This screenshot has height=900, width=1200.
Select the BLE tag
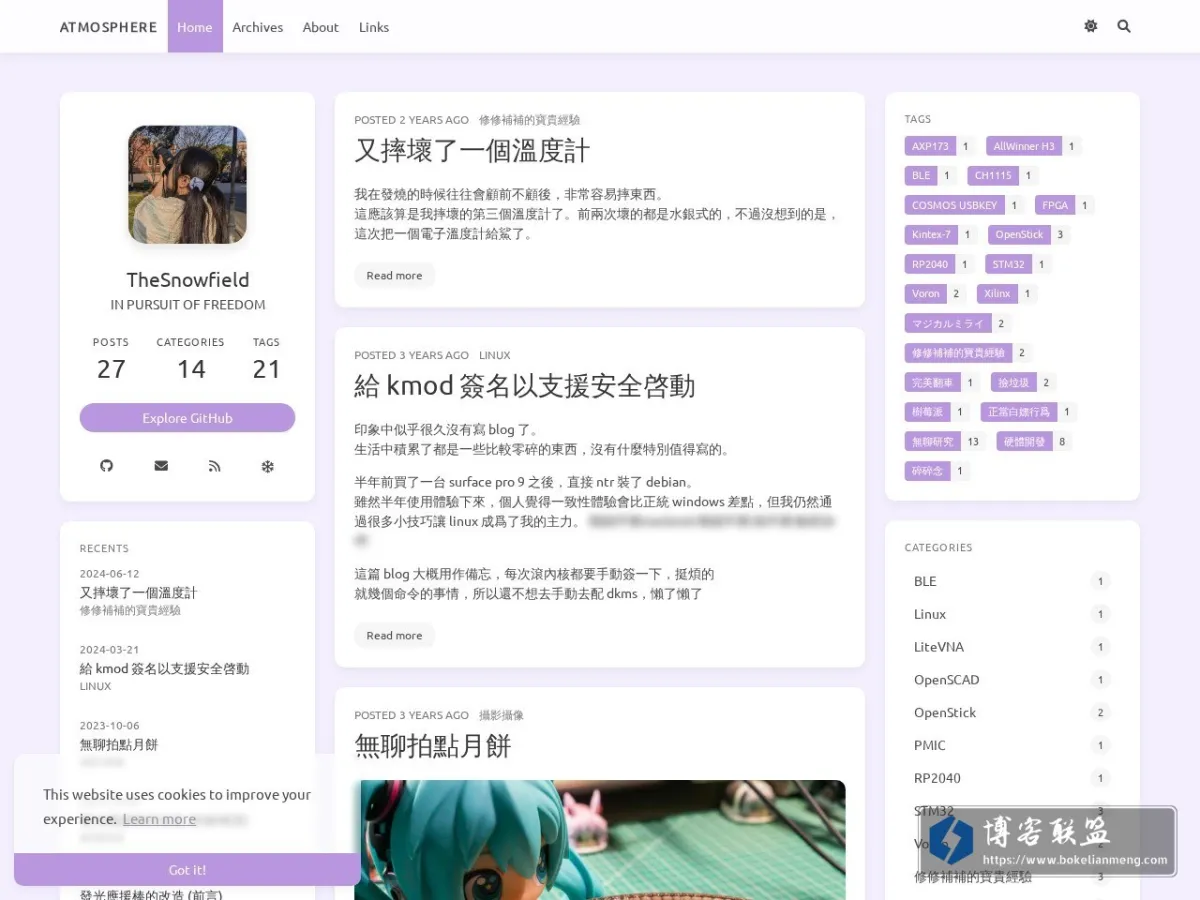pyautogui.click(x=921, y=175)
